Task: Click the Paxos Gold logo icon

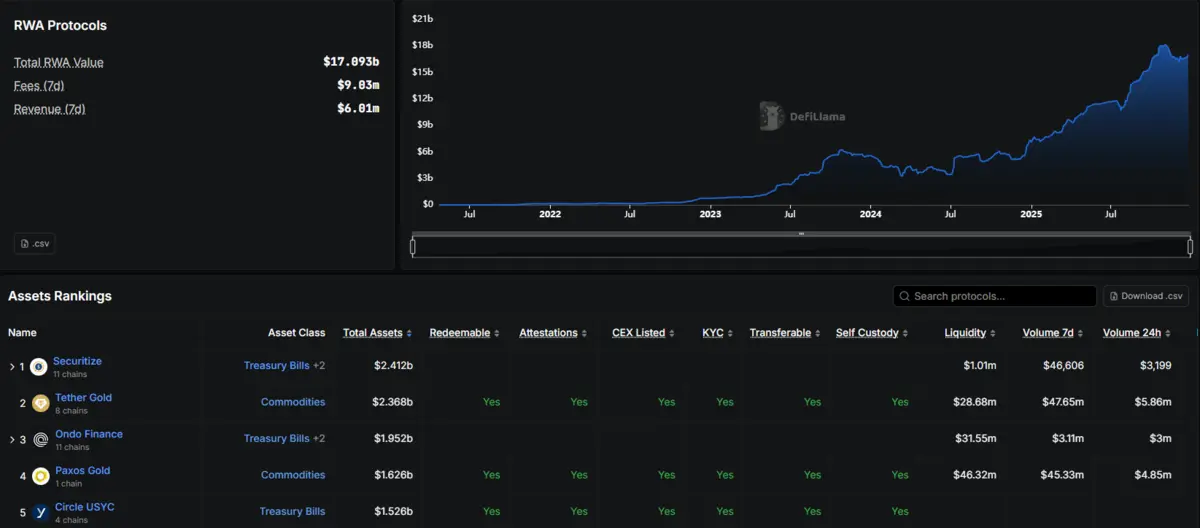Action: [x=40, y=476]
